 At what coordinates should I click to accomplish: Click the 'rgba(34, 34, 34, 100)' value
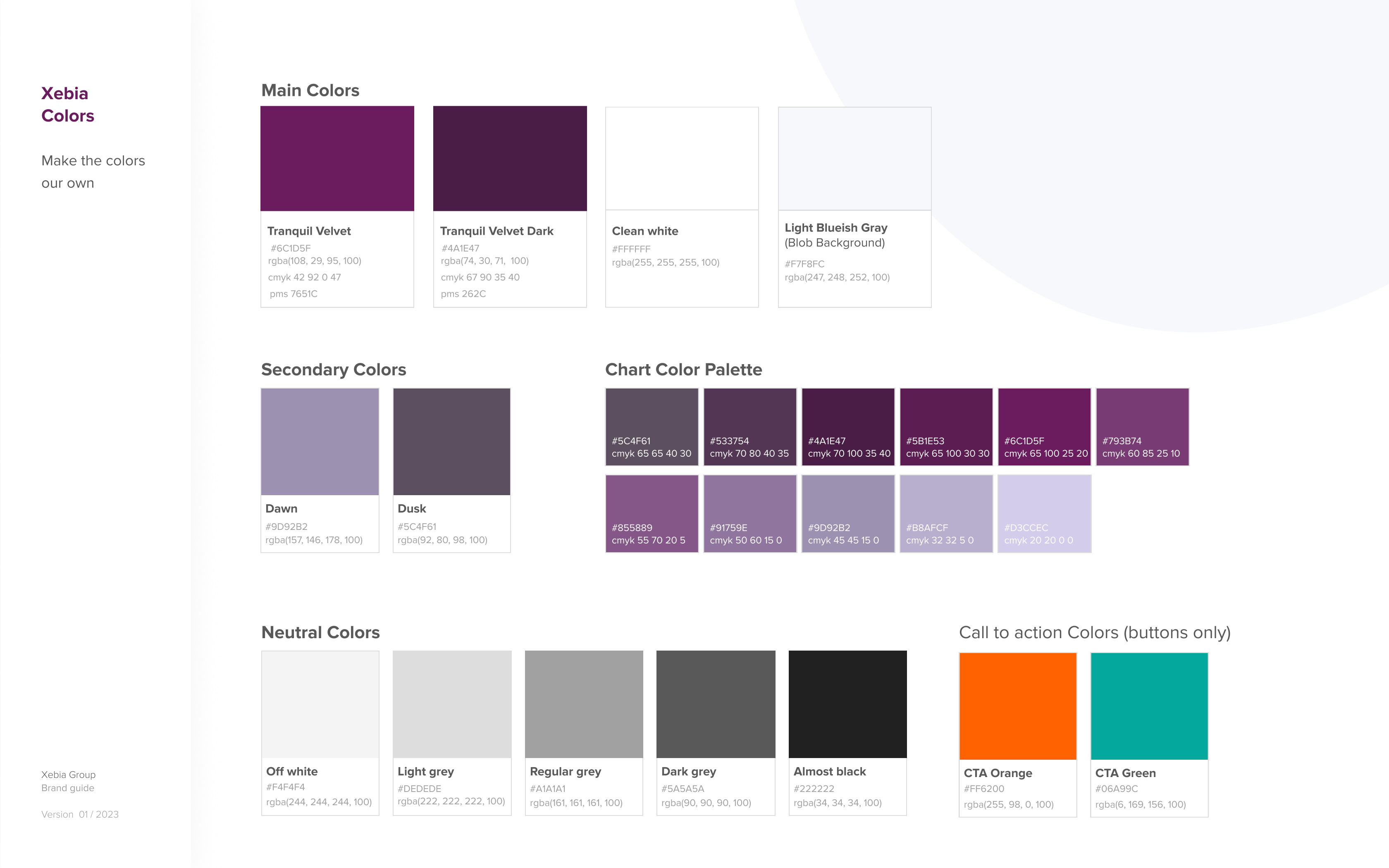(x=838, y=803)
